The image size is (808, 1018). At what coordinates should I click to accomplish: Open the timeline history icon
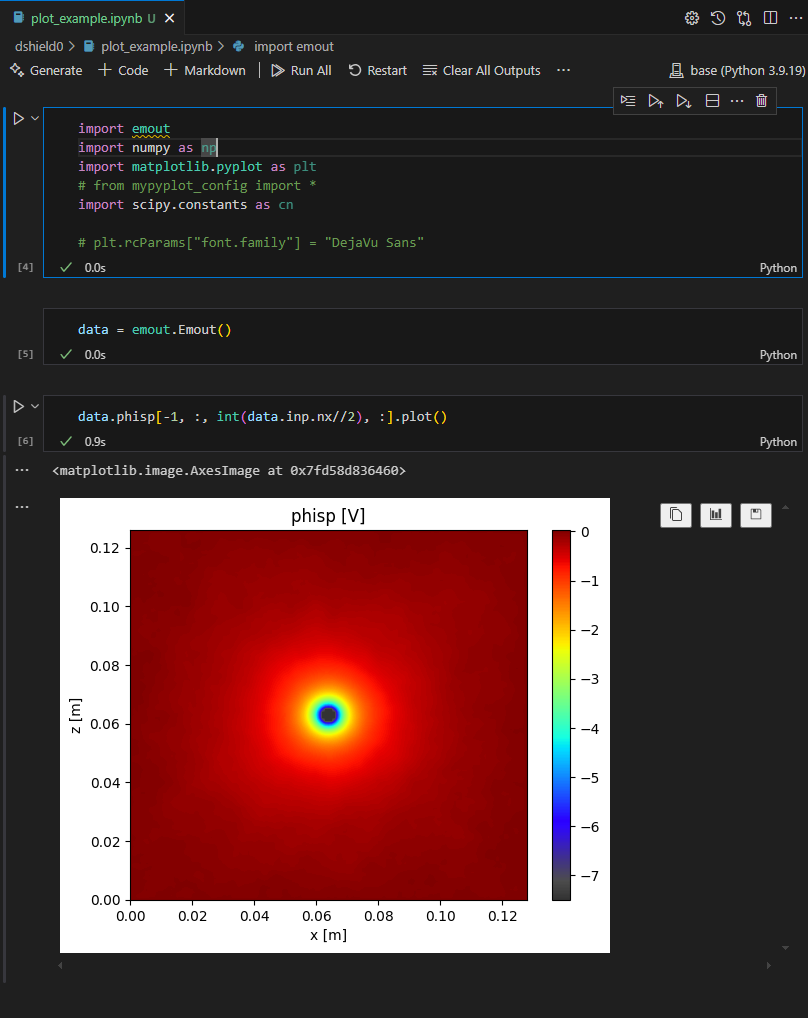coord(718,18)
